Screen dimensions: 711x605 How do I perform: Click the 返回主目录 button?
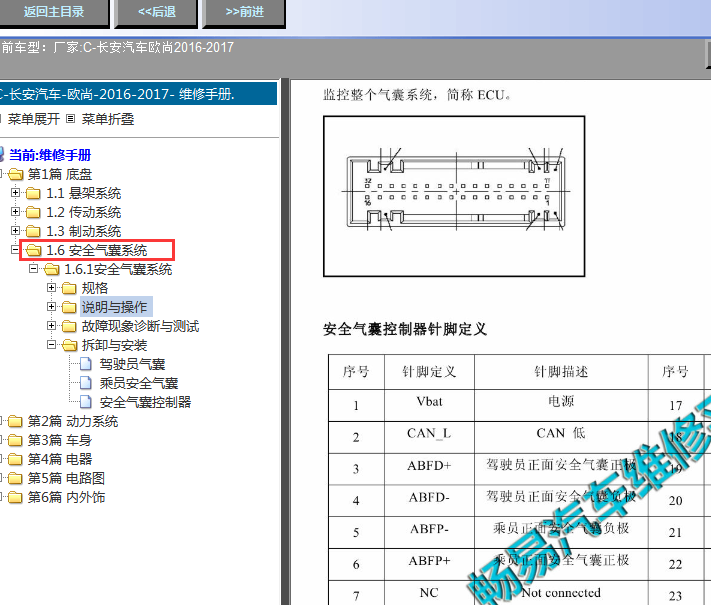click(x=54, y=12)
